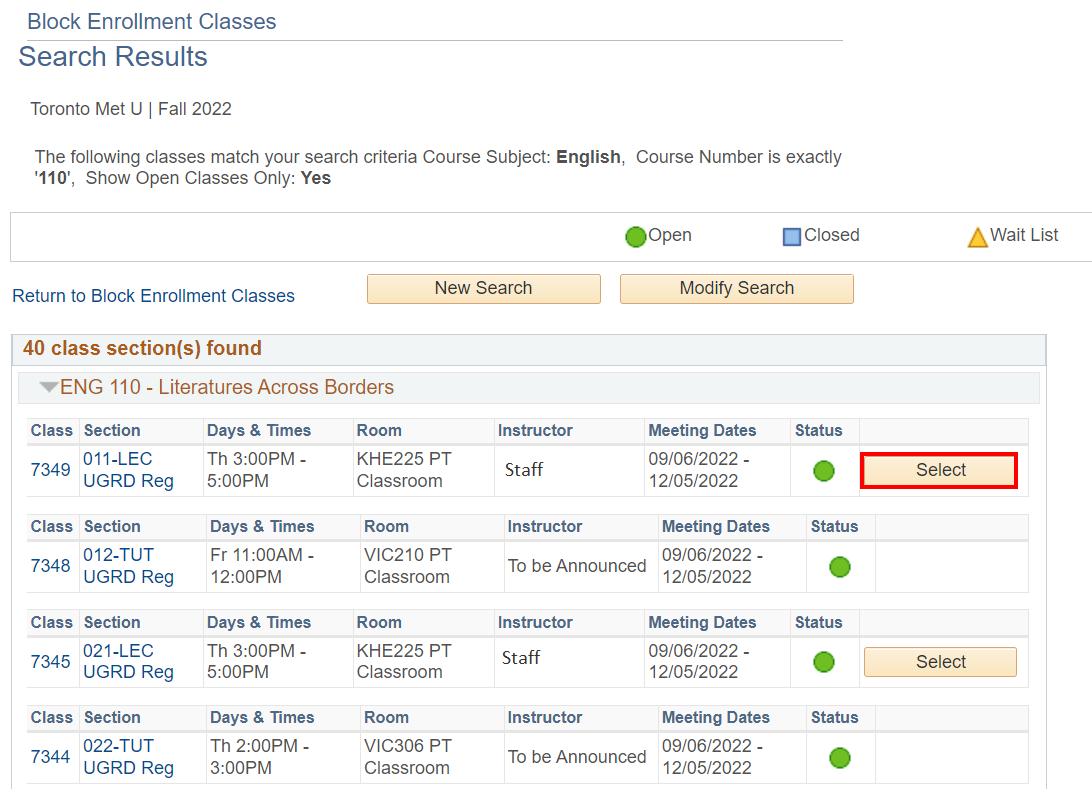
Task: Return to Block Enrollment Classes
Action: 153,296
